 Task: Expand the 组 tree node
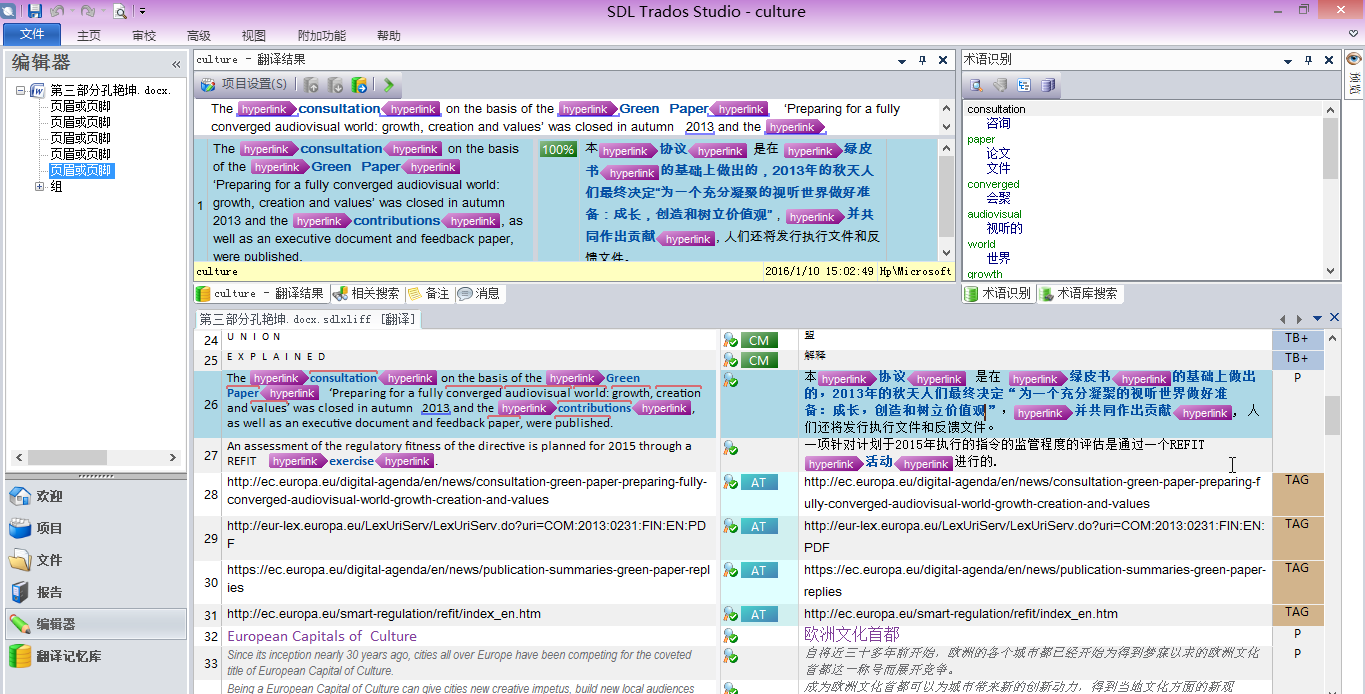[40, 186]
